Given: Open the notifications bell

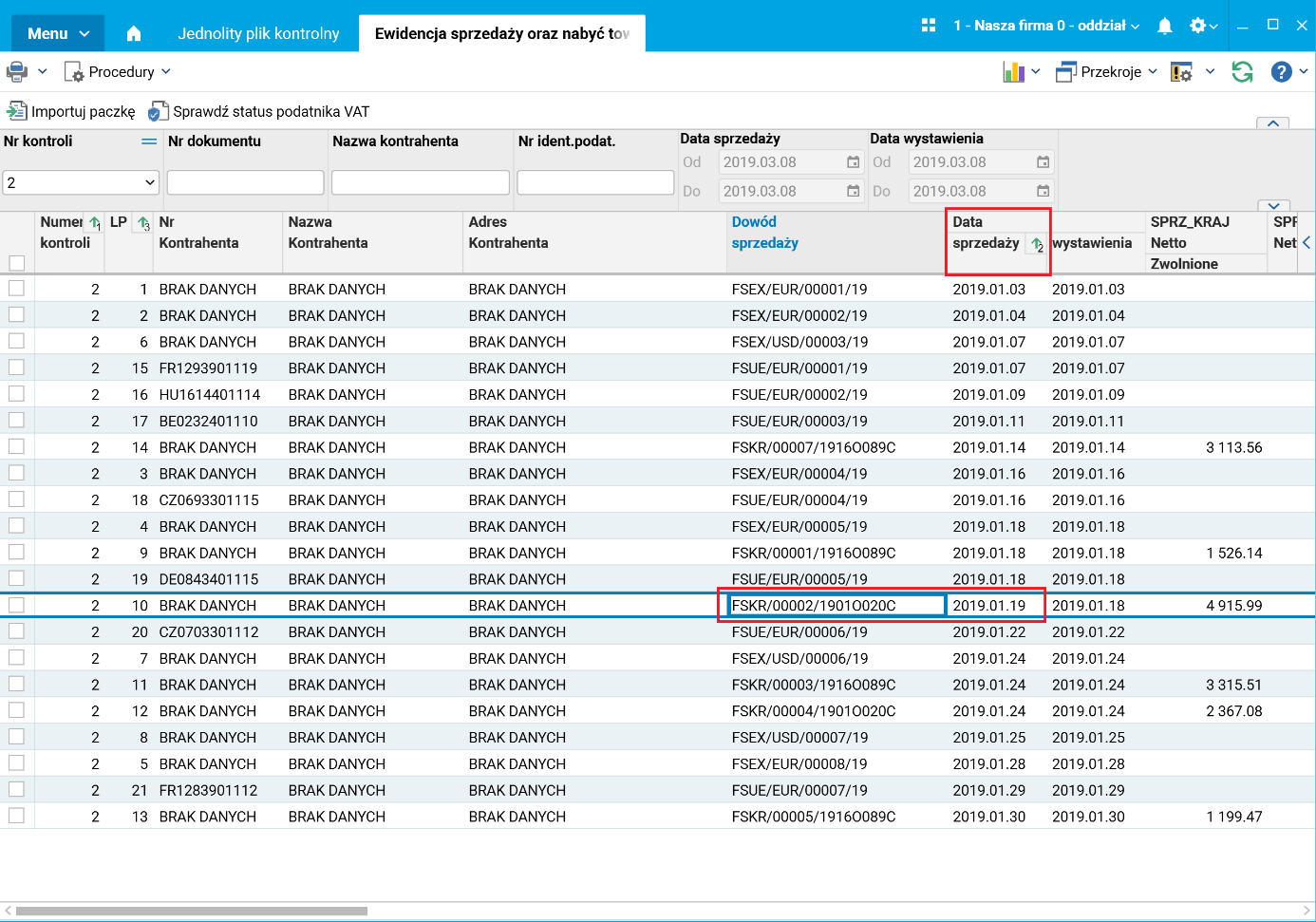Looking at the screenshot, I should 1164,26.
